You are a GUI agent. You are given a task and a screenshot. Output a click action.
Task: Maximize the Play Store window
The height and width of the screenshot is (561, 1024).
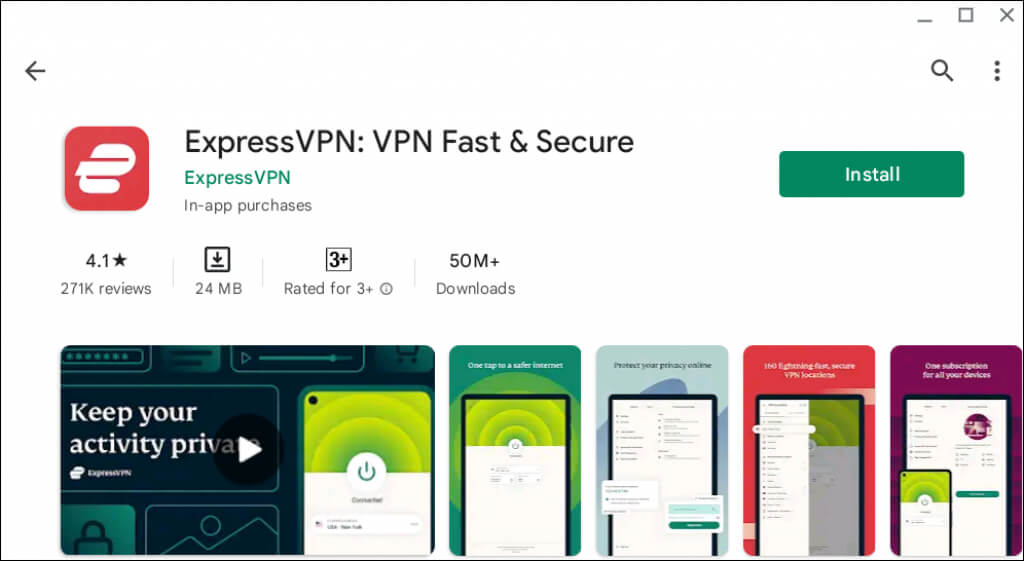pos(965,15)
